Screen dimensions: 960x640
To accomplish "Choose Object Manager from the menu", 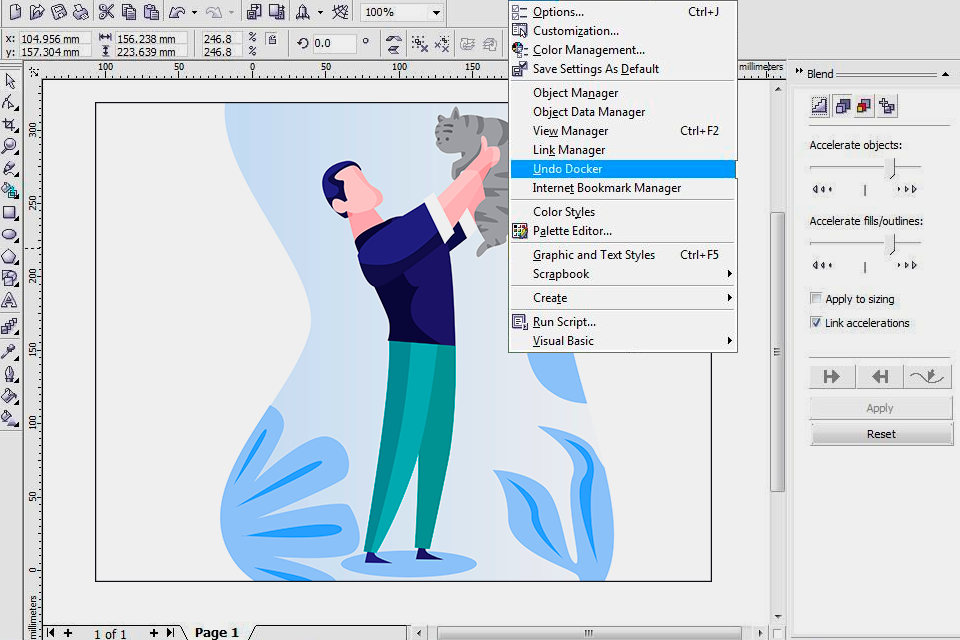I will (575, 93).
